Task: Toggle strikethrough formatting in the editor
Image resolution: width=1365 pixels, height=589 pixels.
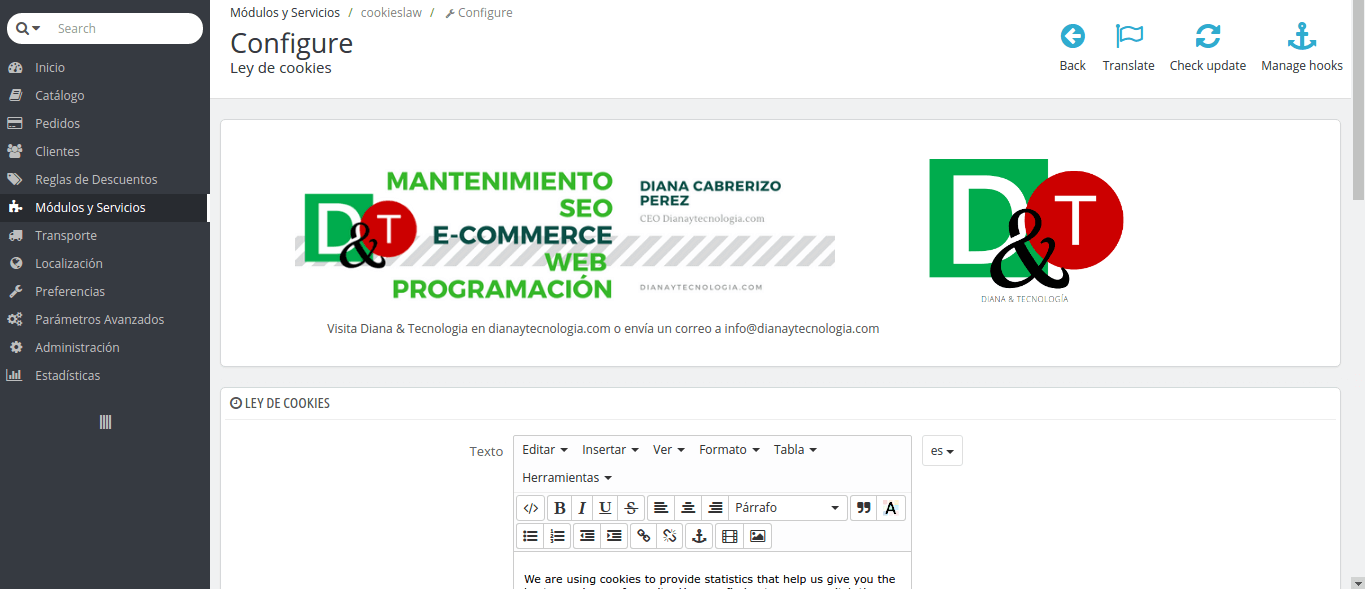Action: (630, 508)
